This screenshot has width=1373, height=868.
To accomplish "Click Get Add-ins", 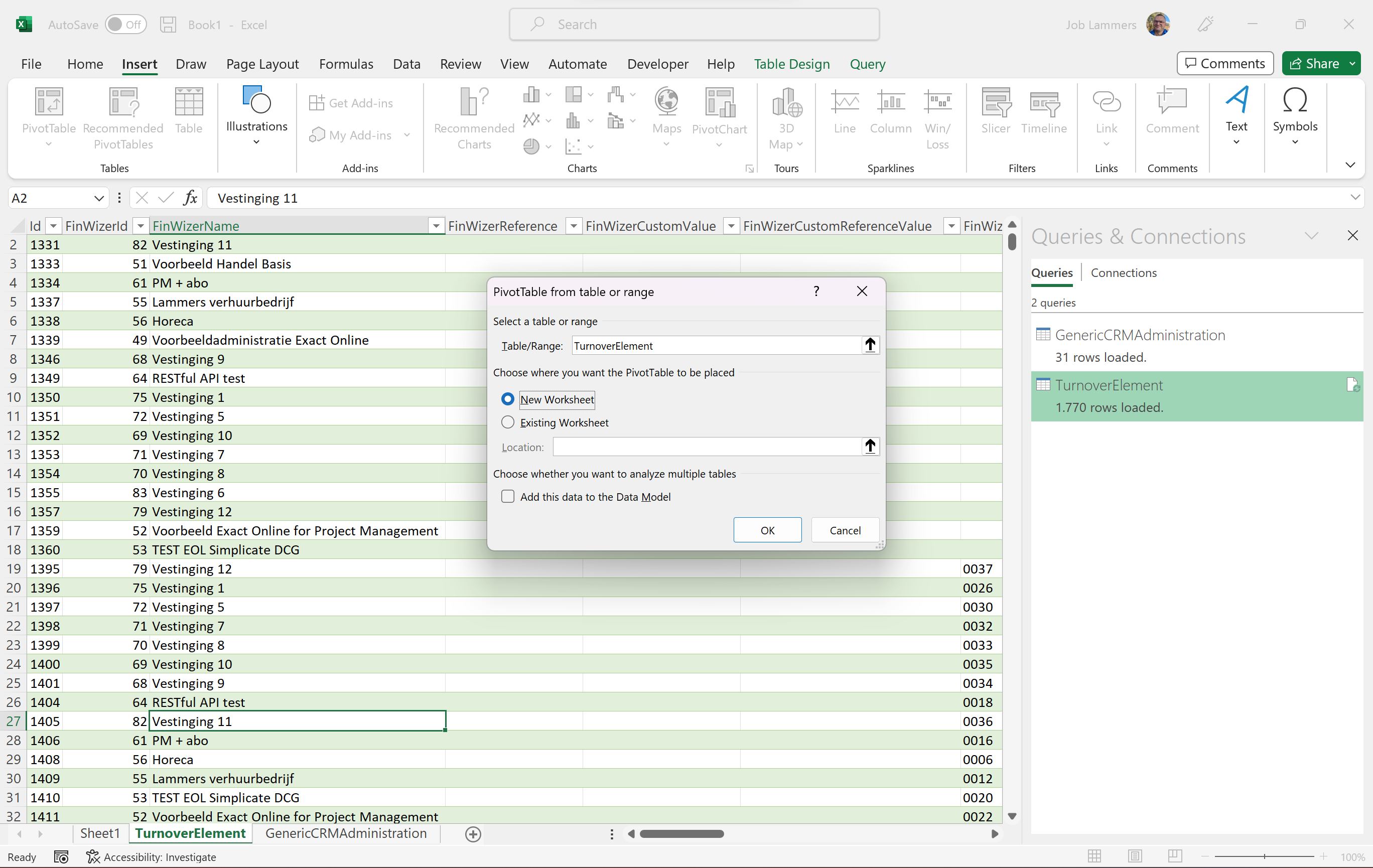I will [351, 102].
